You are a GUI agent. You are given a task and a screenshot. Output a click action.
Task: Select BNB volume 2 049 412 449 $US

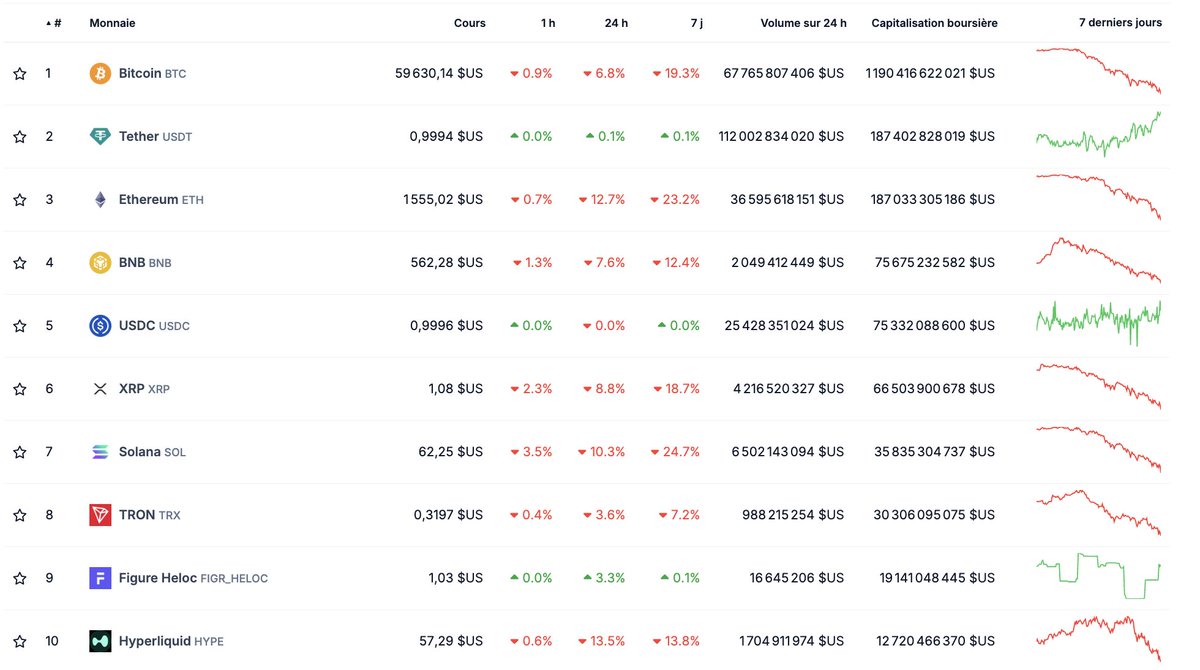tap(787, 263)
